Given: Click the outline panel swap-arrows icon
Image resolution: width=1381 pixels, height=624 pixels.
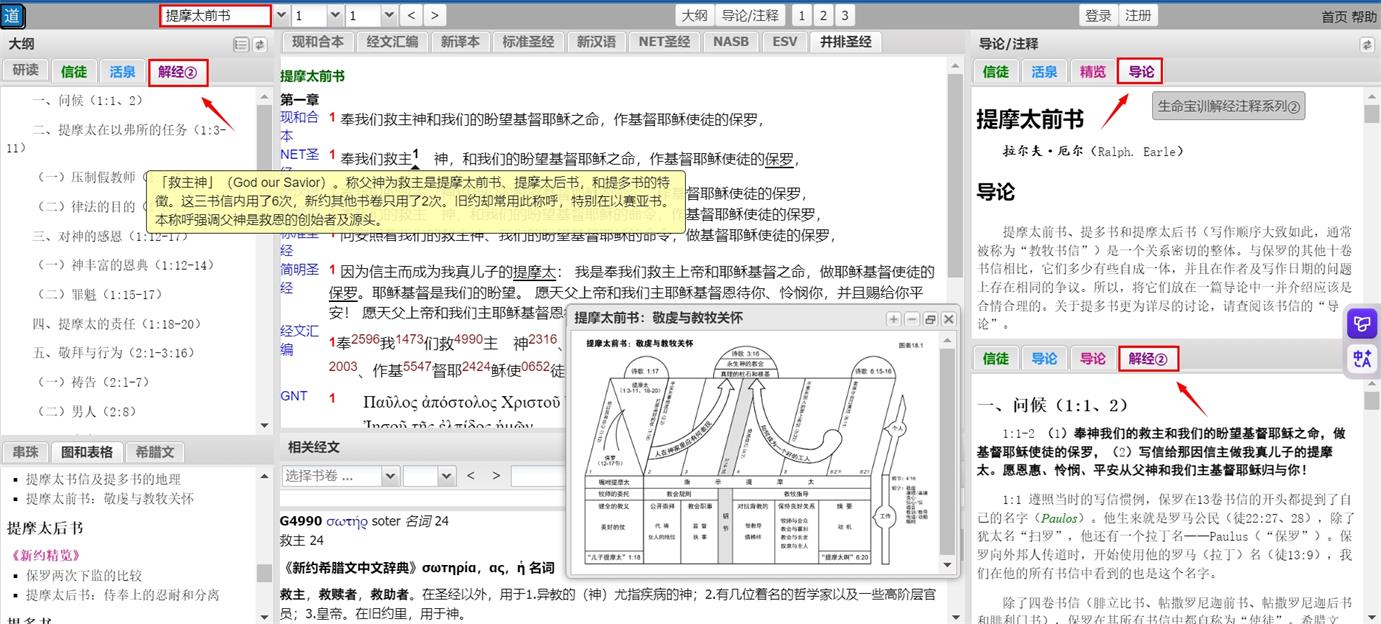Looking at the screenshot, I should (260, 44).
